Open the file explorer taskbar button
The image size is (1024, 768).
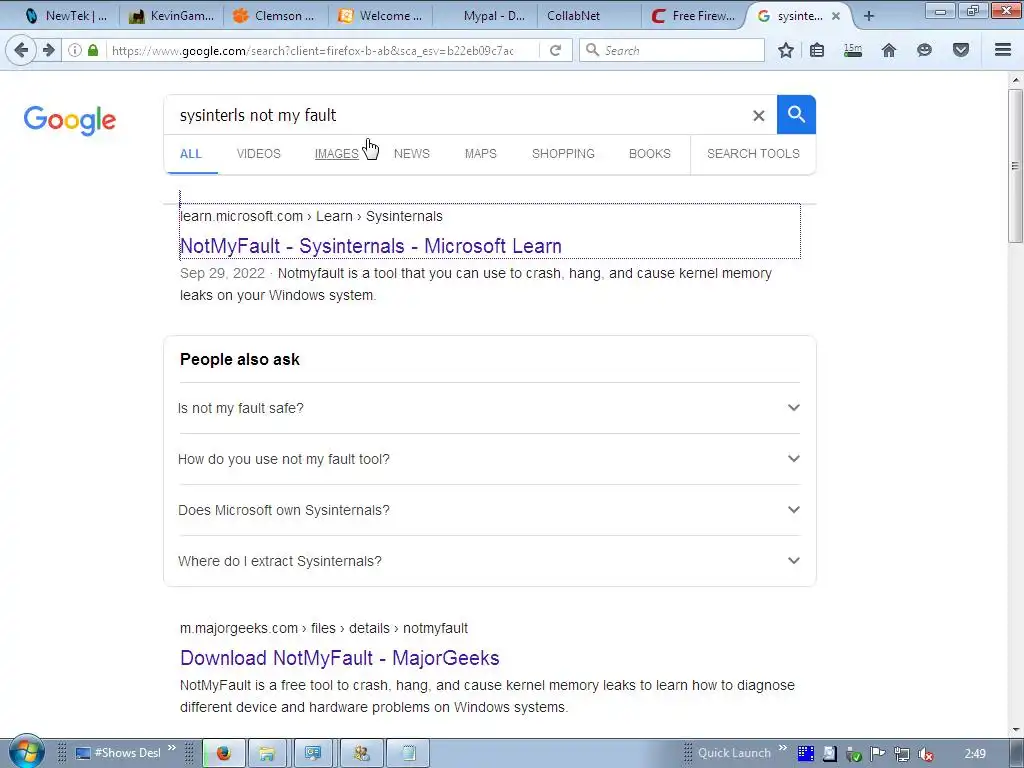(x=267, y=753)
